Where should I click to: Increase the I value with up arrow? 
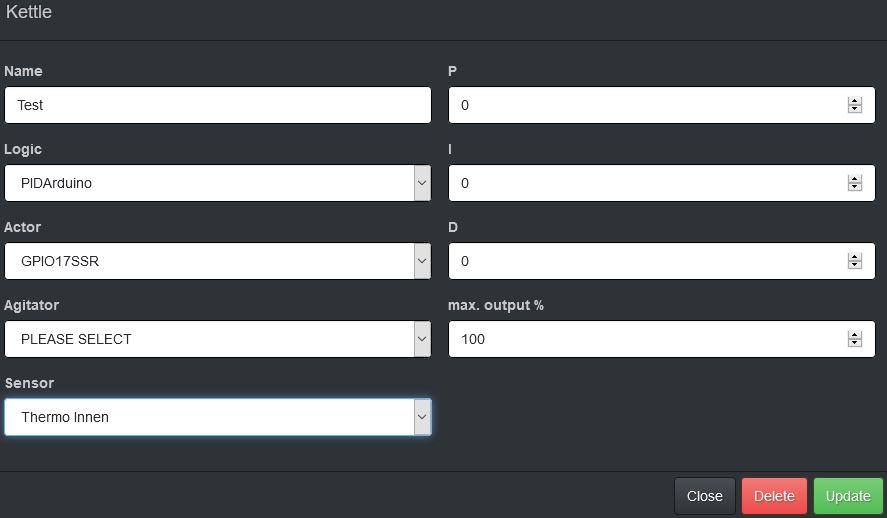854,179
